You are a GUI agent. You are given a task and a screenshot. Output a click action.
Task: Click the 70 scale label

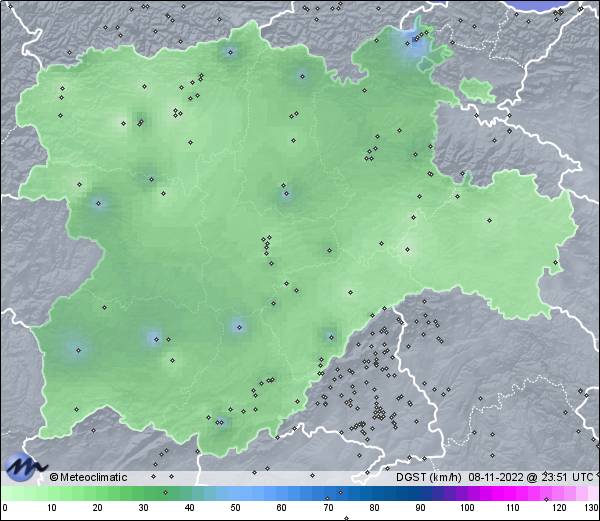tap(328, 508)
